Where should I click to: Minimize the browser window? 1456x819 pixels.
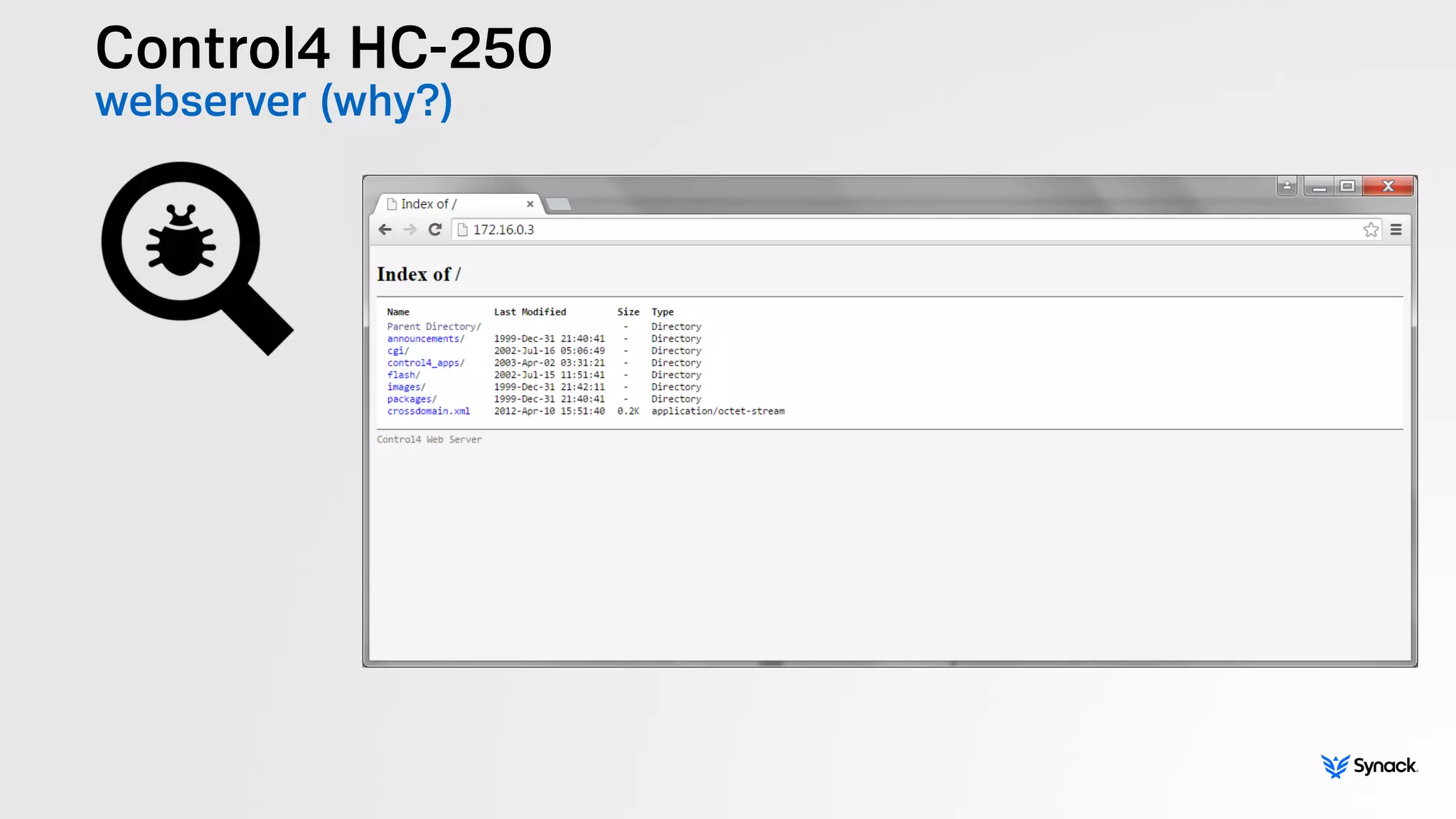(1319, 186)
